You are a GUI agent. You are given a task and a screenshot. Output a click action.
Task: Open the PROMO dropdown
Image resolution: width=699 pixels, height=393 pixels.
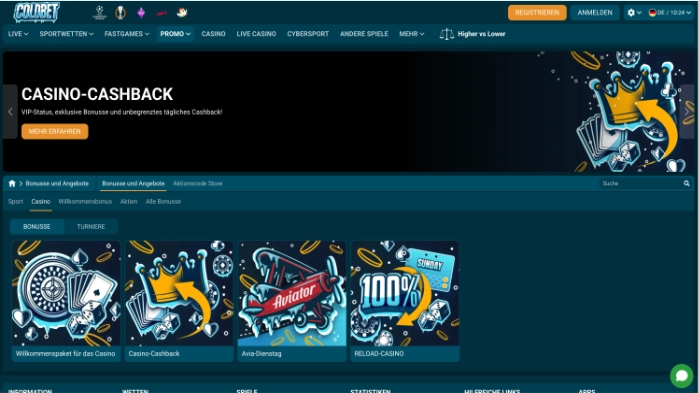point(175,34)
